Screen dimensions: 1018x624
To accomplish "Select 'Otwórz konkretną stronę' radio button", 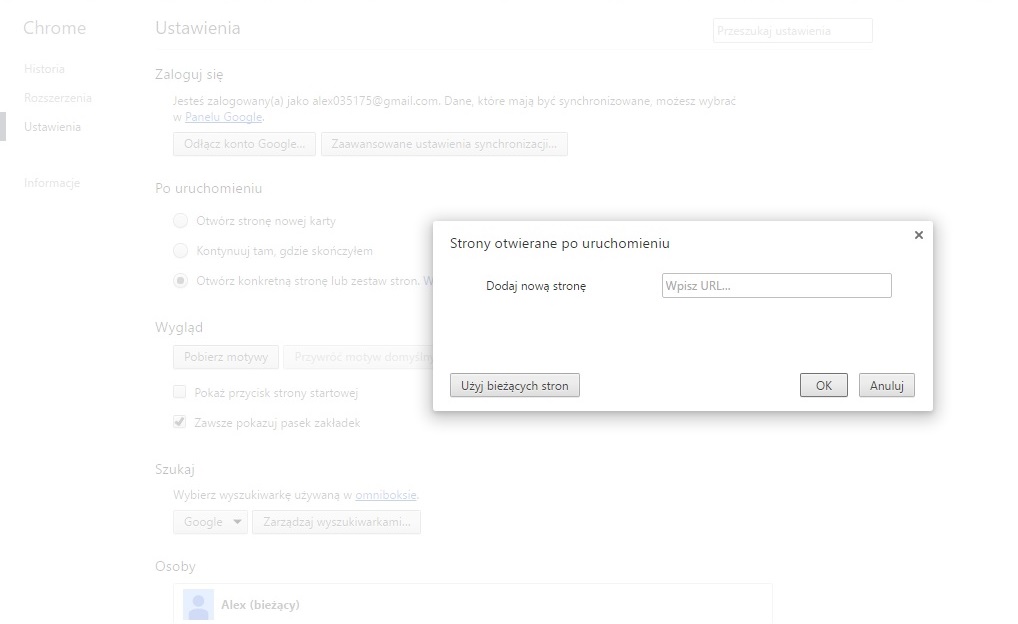I will click(181, 281).
